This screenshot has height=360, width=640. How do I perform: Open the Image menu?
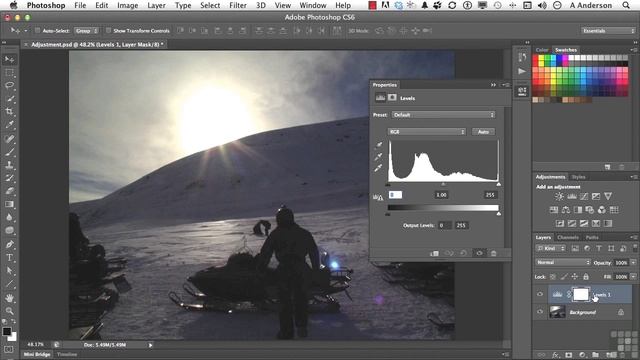(x=127, y=5)
